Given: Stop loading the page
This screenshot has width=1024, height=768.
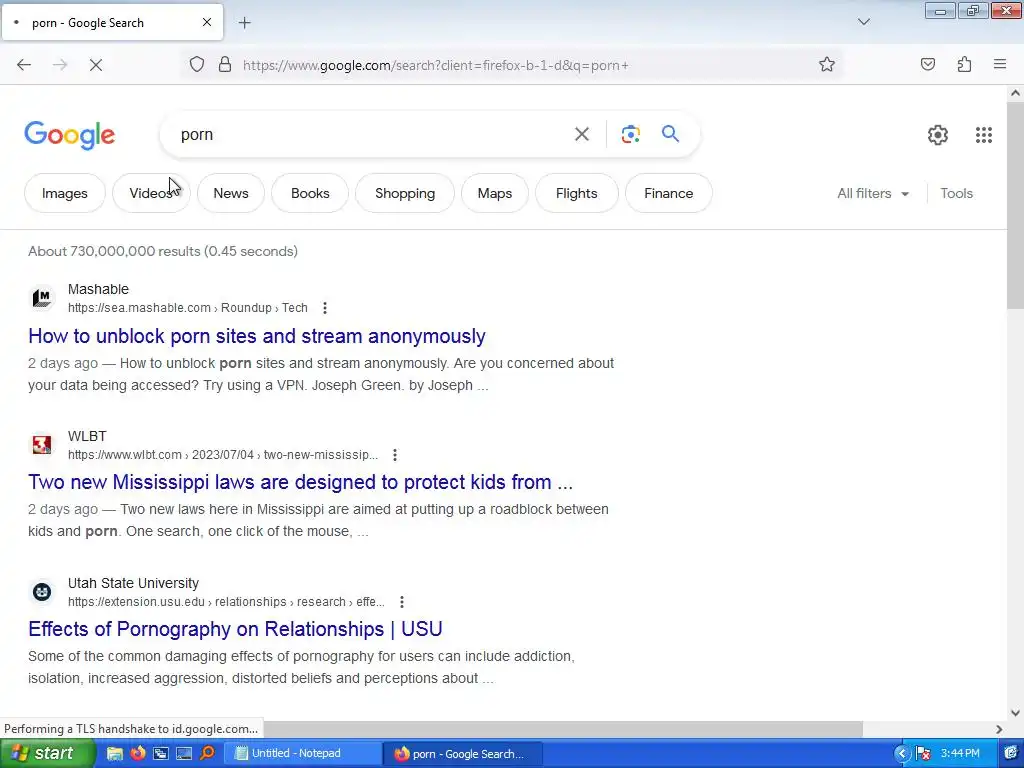Looking at the screenshot, I should pos(95,65).
